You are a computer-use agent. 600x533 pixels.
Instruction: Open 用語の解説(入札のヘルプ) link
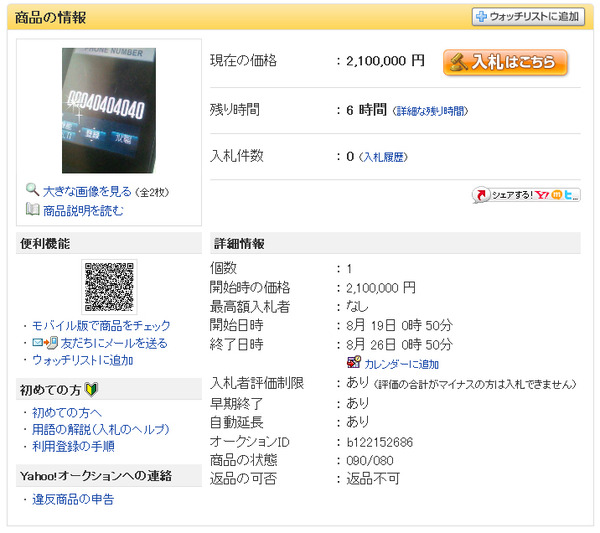point(101,429)
